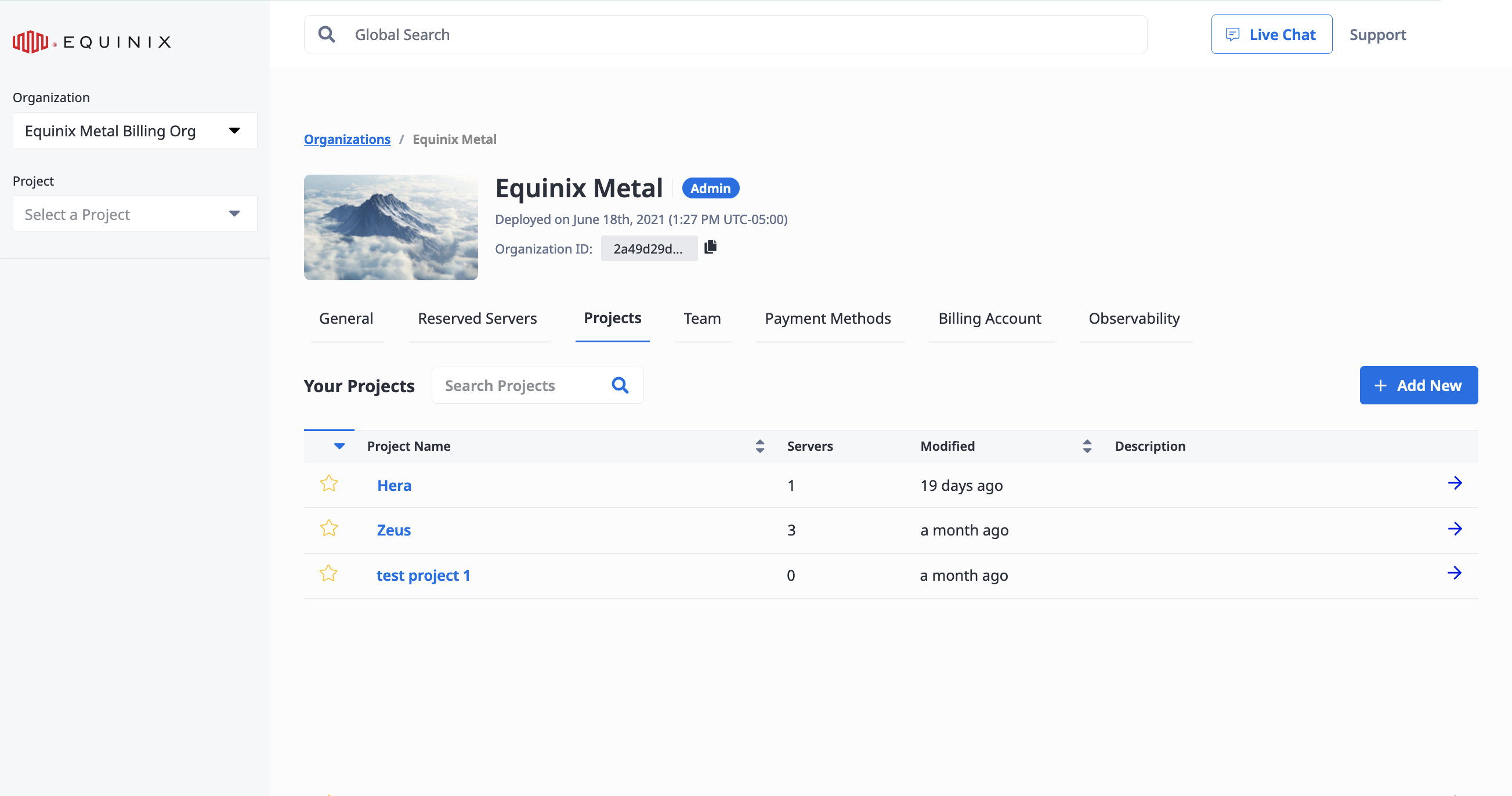Open Hera project via its arrow icon
Screen dimensions: 1512x796
pyautogui.click(x=1455, y=483)
